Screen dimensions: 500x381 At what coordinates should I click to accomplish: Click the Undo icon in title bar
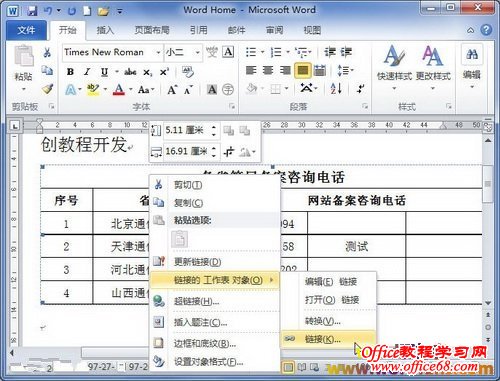click(47, 11)
